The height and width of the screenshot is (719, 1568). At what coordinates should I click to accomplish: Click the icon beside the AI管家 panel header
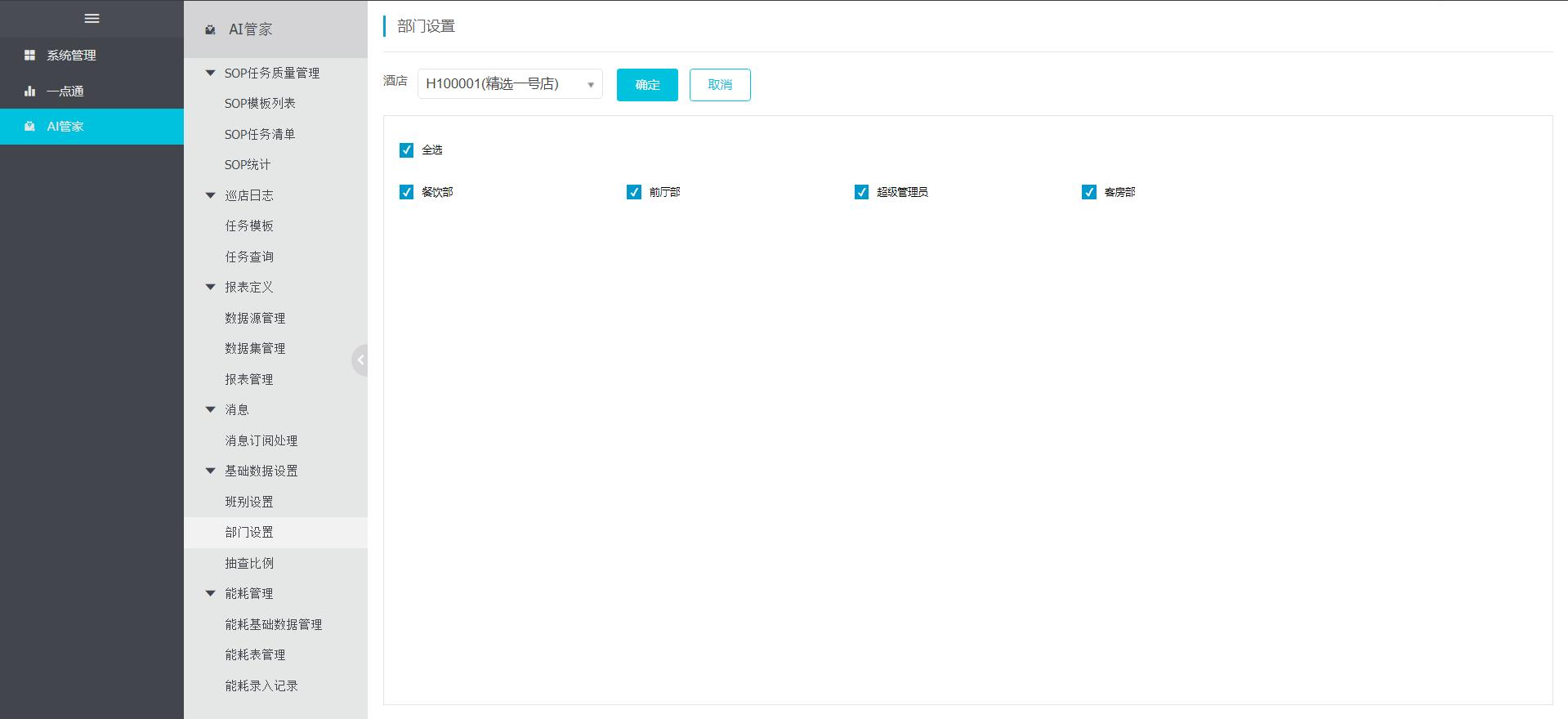pos(210,29)
